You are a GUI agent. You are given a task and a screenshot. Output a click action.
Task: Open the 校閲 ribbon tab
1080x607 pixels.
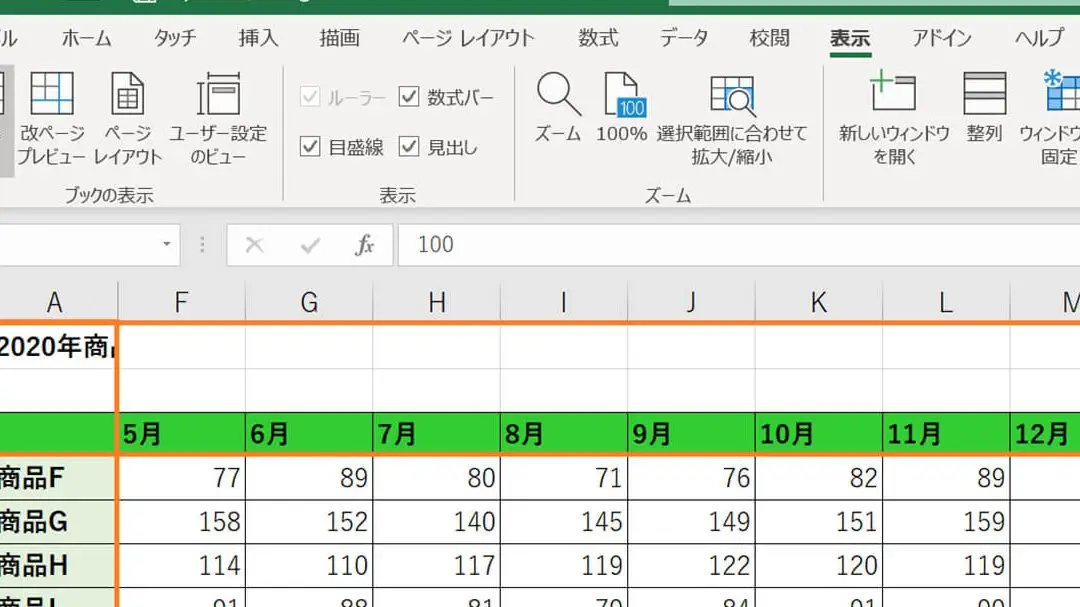point(768,38)
